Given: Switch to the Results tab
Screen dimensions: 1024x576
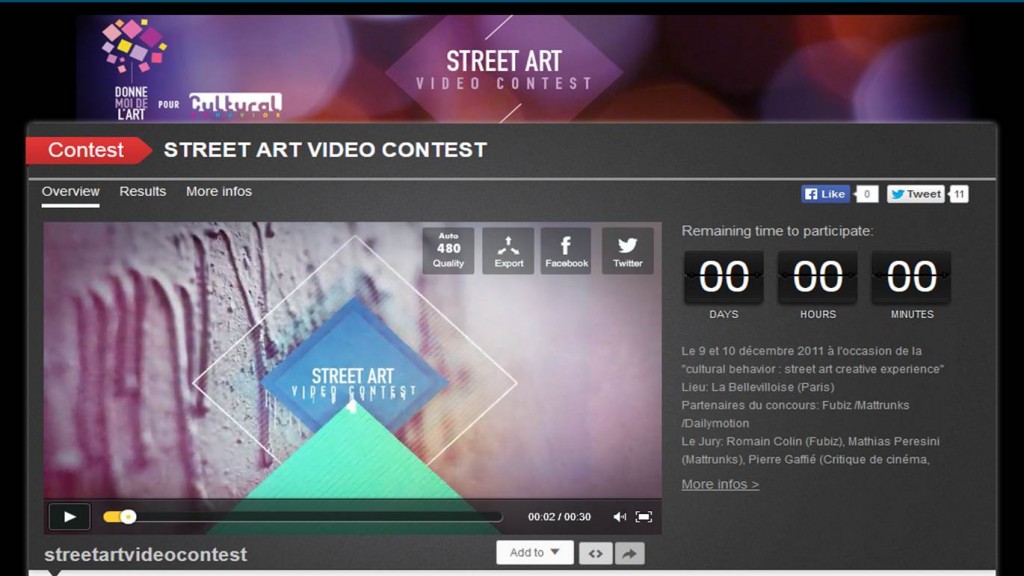Looking at the screenshot, I should (x=142, y=191).
